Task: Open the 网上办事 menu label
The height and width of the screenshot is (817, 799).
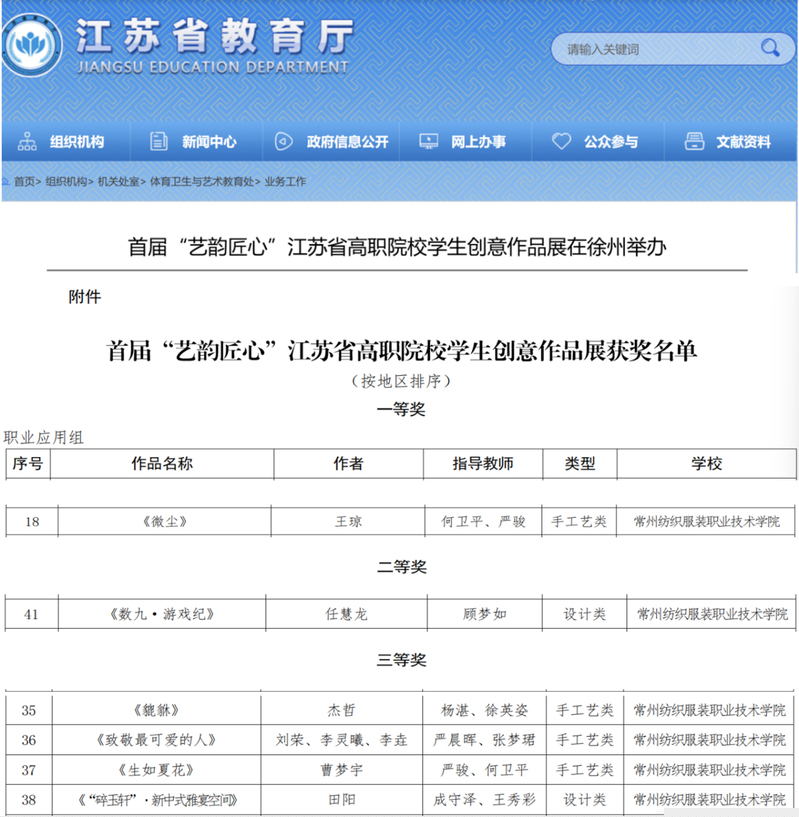Action: click(478, 142)
